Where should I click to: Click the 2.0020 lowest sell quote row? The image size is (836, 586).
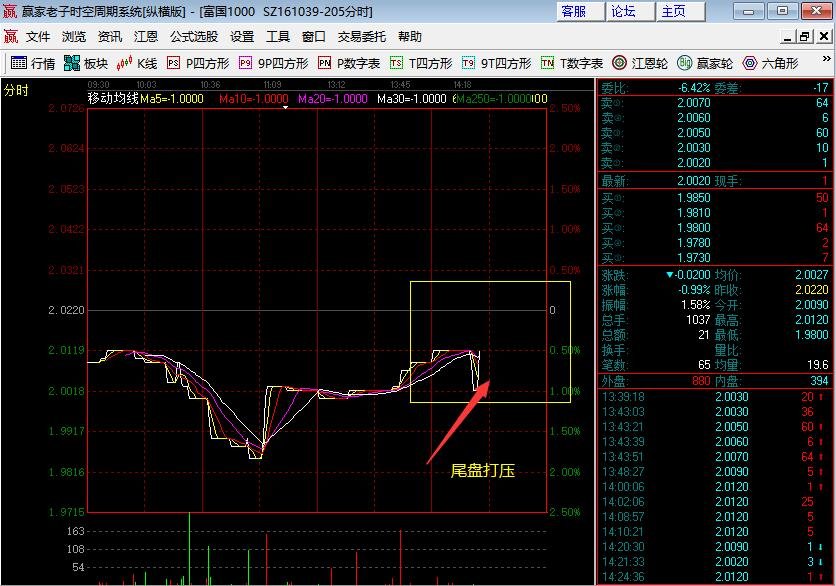pyautogui.click(x=714, y=163)
